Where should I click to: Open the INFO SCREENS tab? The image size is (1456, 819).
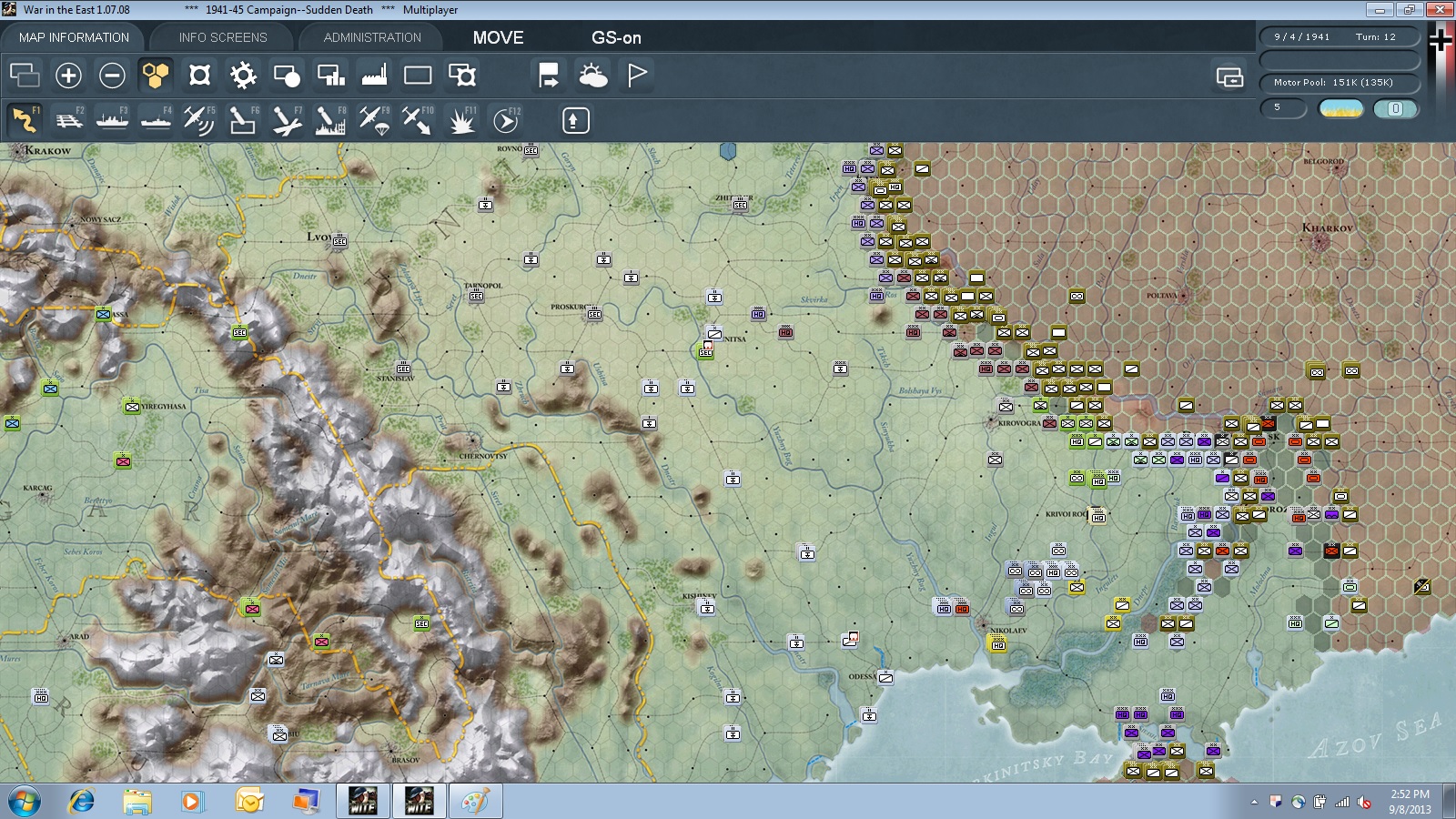[223, 37]
